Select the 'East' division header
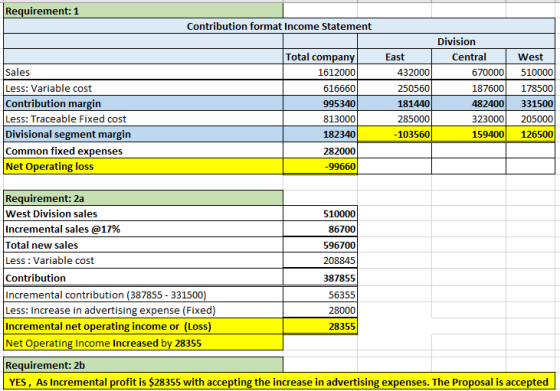 pyautogui.click(x=395, y=57)
